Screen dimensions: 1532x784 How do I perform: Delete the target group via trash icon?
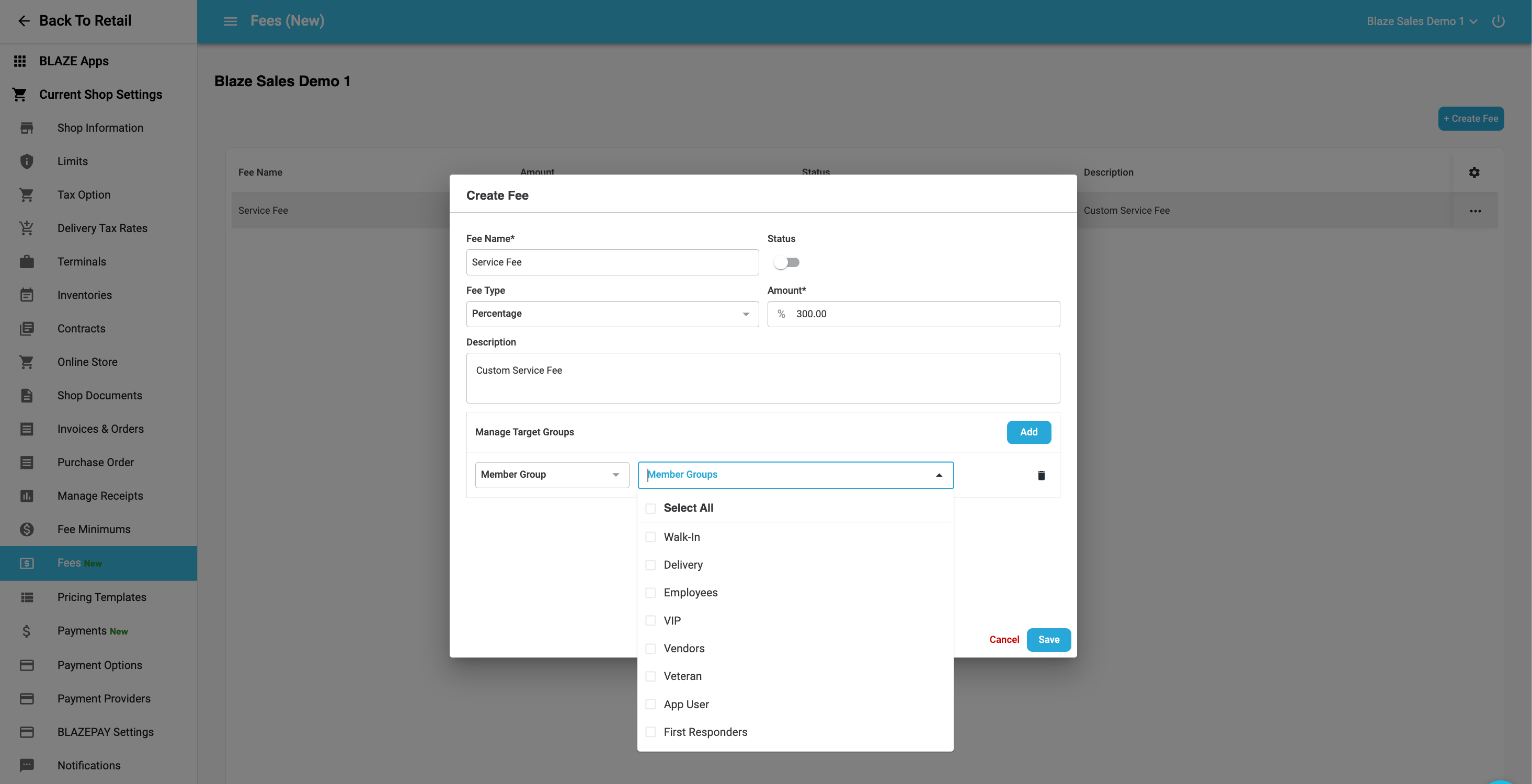click(1042, 476)
